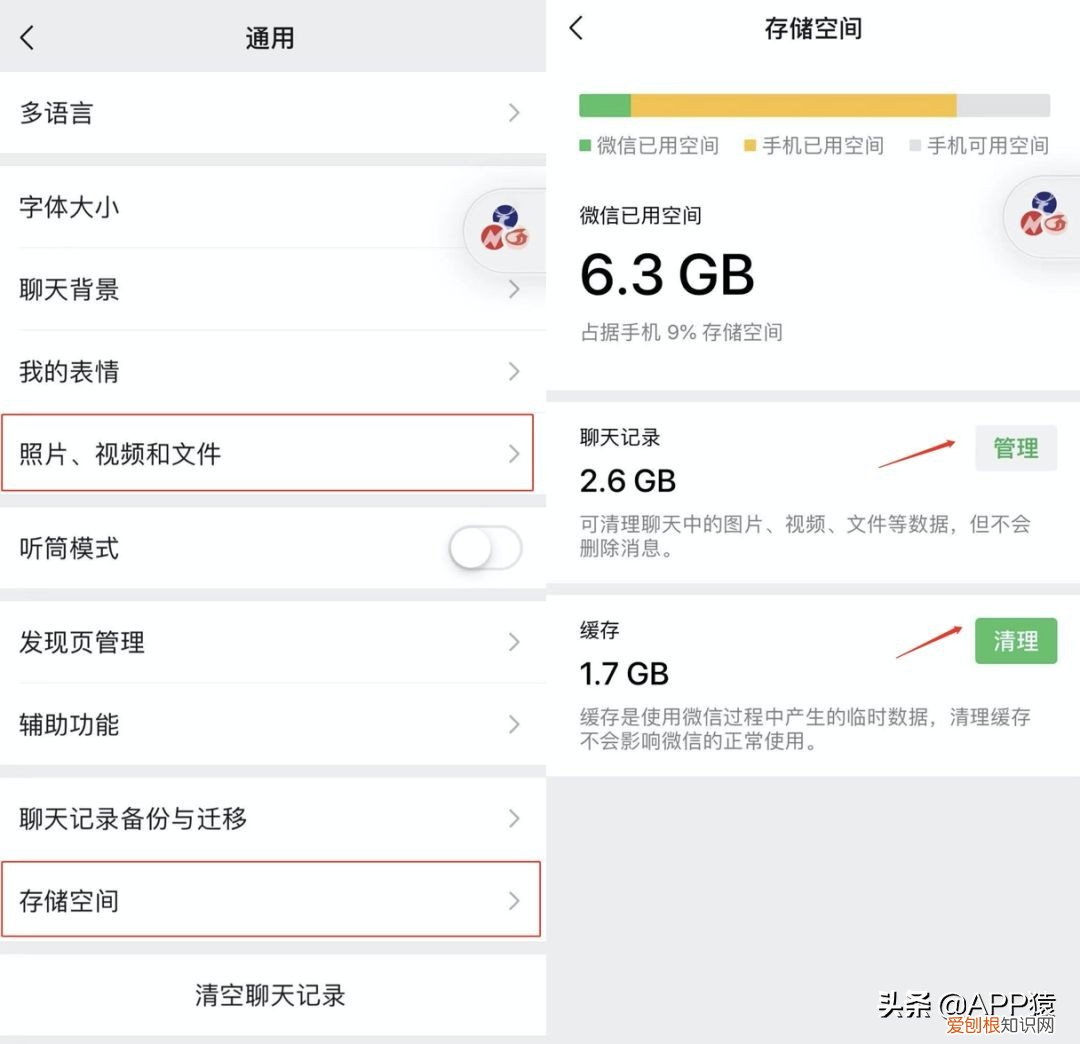Screen dimensions: 1080x1044
Task: Open 聊天背景 using its chevron arrow
Action: pos(514,289)
